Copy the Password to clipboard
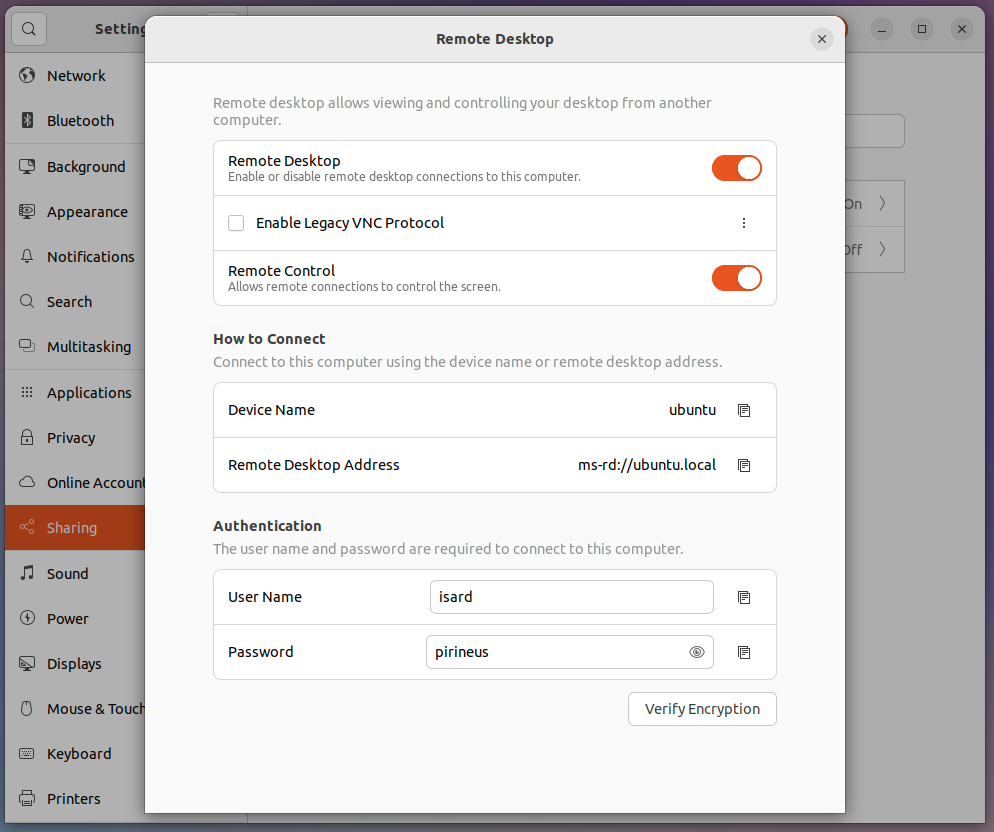 [744, 652]
